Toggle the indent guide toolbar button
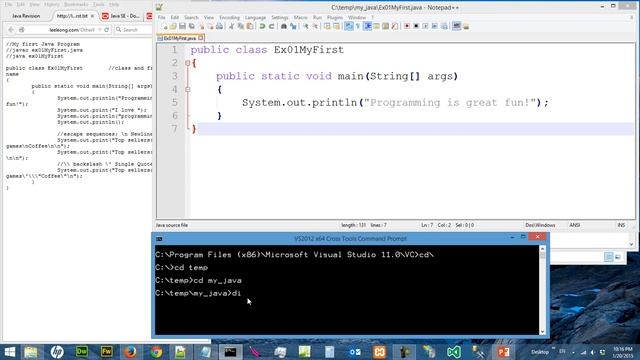The width and height of the screenshot is (640, 360). coord(367,26)
